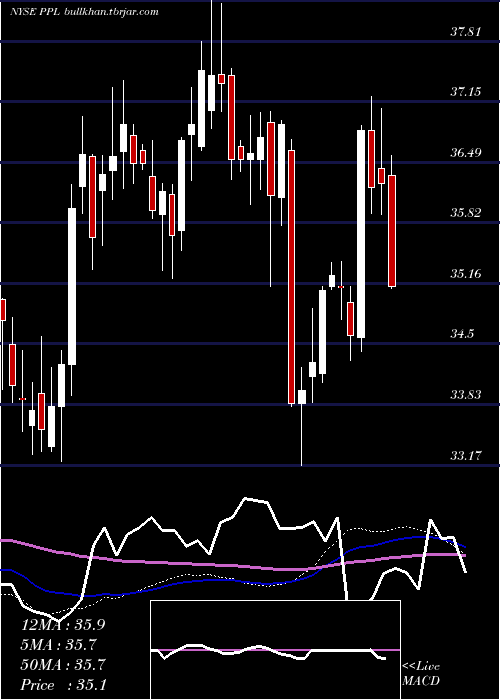Screen dimensions: 500x700
Task: Click the long red candlestick falling to 33.83
Action: [x=292, y=277]
